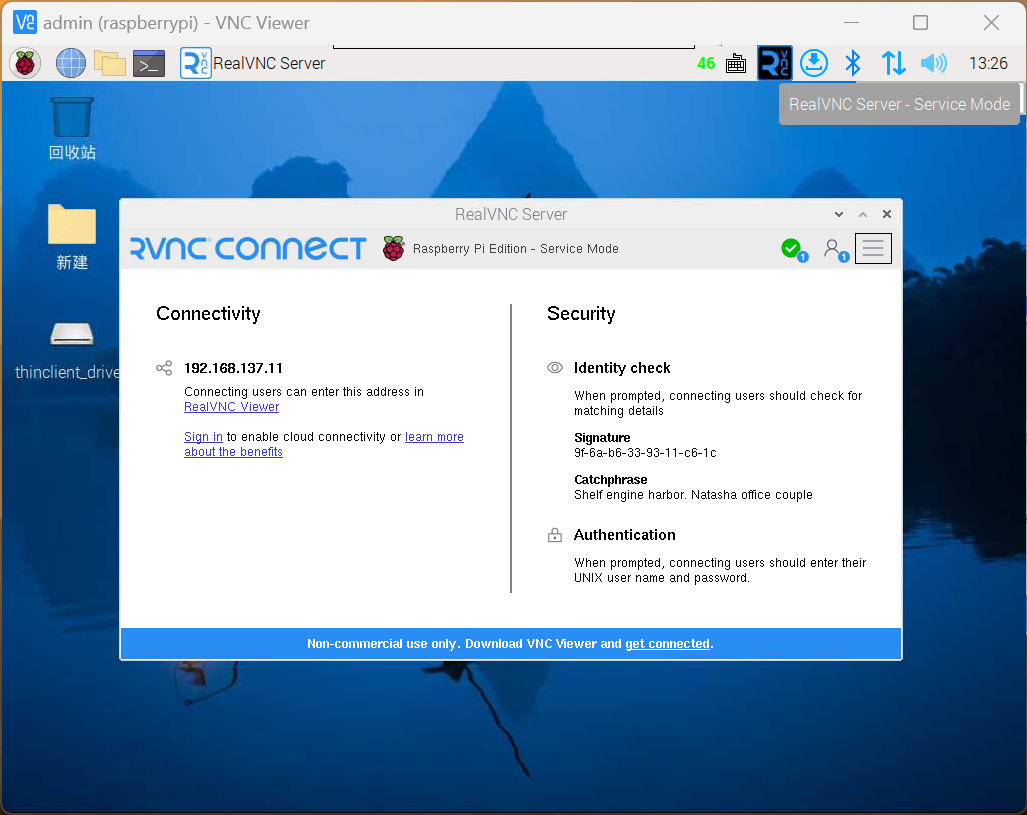Click the Catchphrase label
The height and width of the screenshot is (815, 1027).
610,480
